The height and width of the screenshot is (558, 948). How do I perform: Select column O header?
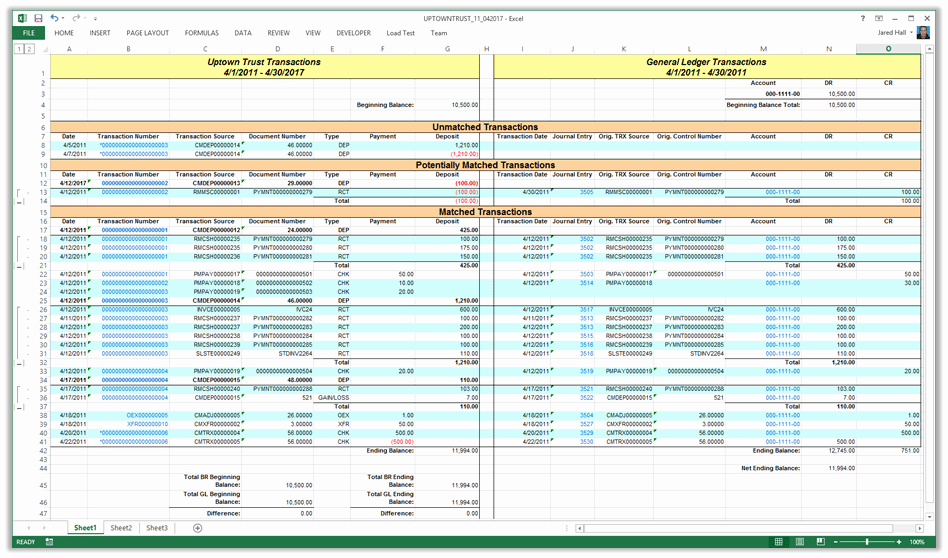click(888, 49)
